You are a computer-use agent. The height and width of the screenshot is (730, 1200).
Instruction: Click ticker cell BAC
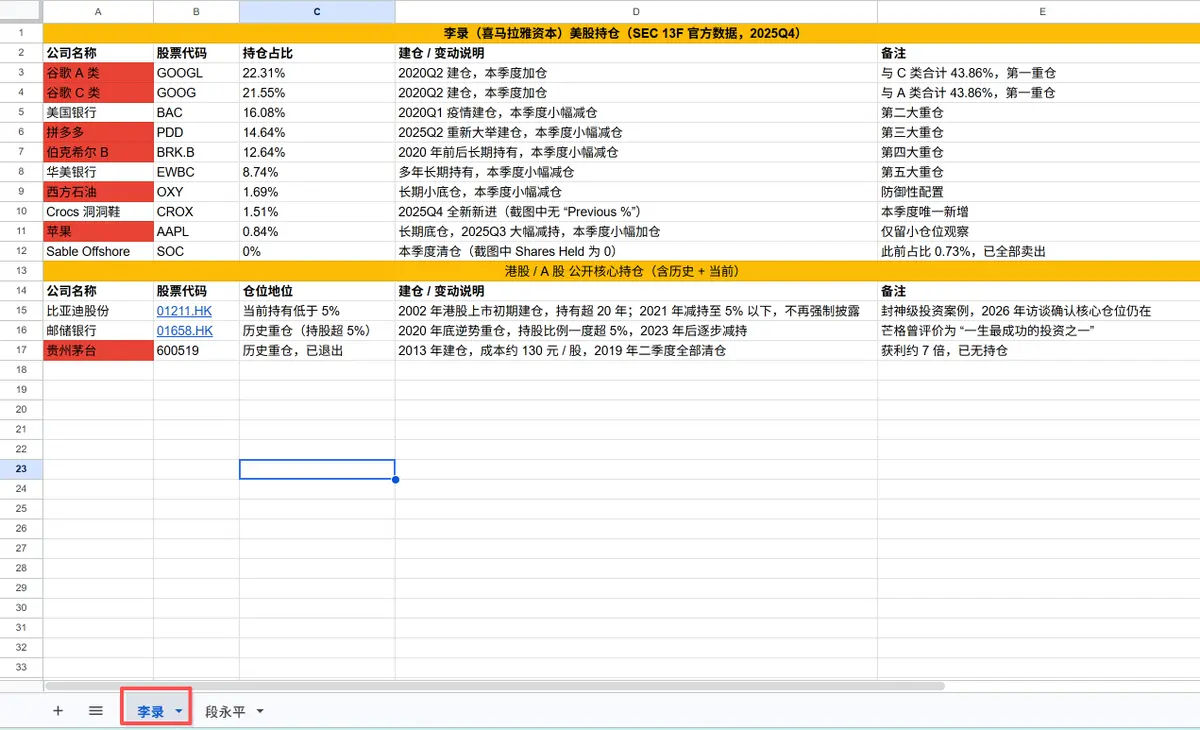[196, 112]
